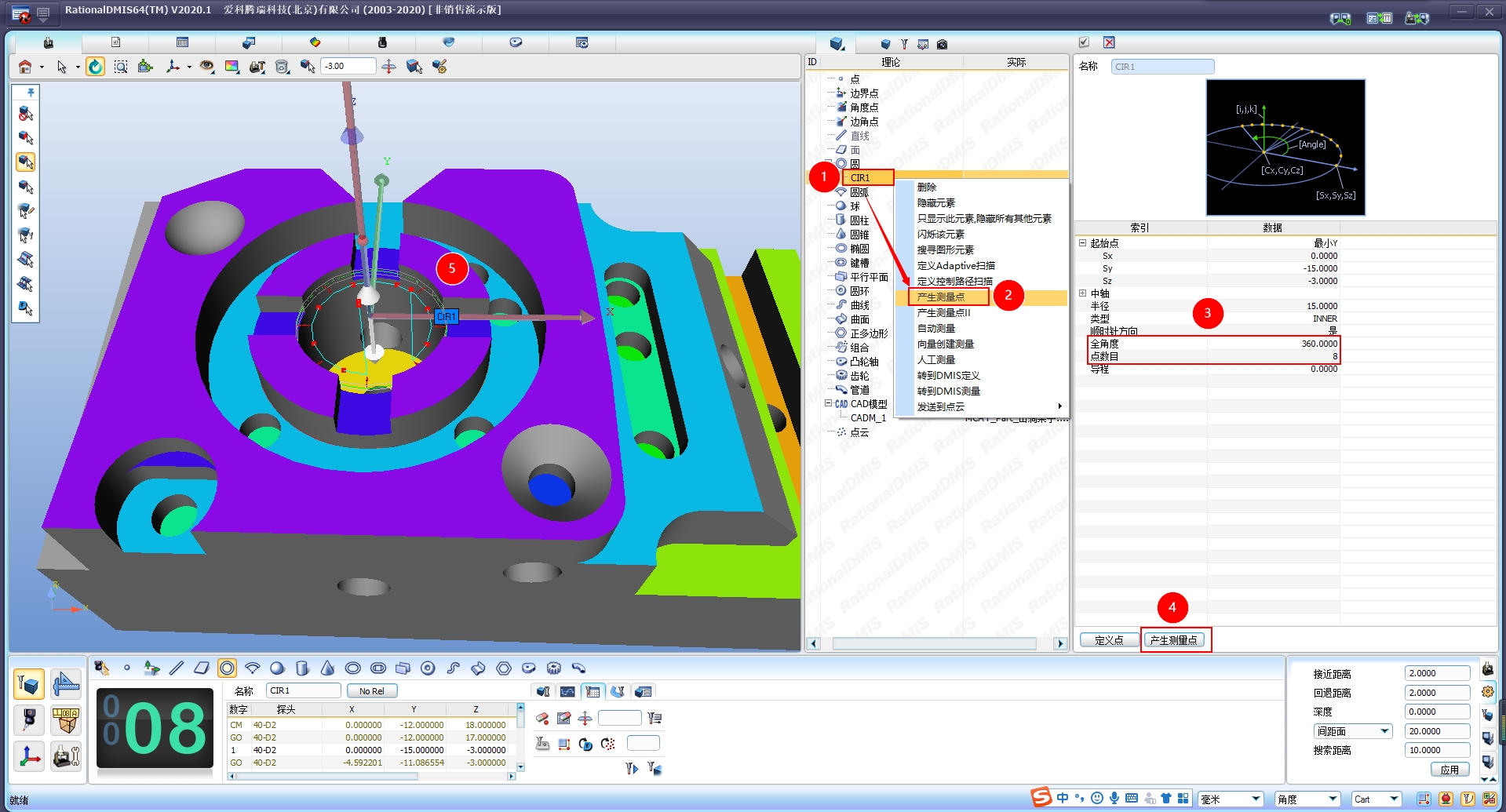
Task: Click the -3.00 depth input in toolbar
Action: 348,67
